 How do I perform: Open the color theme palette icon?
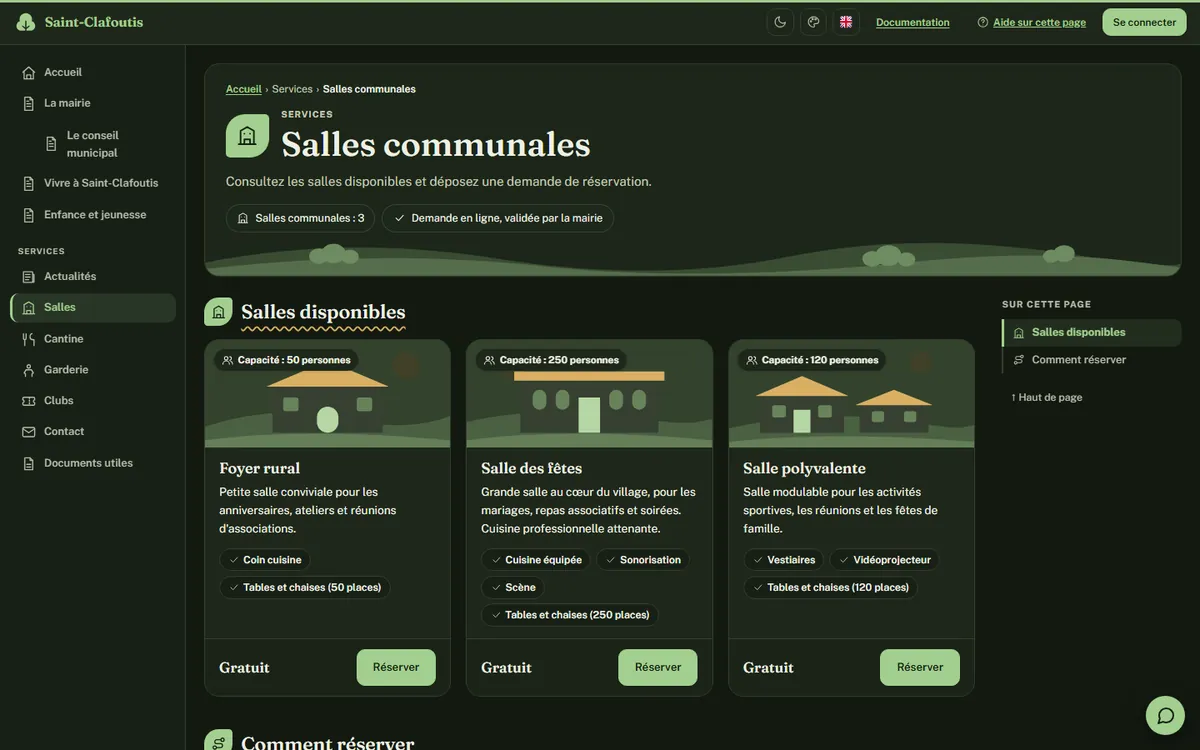tap(813, 22)
